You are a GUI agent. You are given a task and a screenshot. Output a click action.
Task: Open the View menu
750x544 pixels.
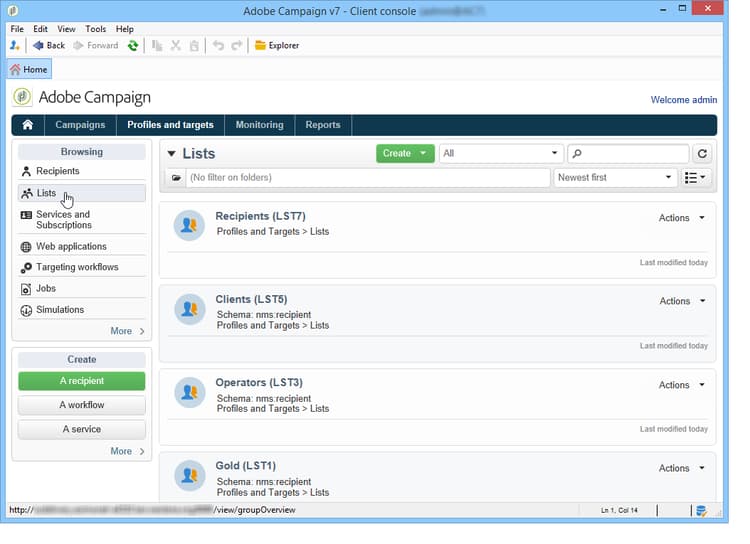66,29
